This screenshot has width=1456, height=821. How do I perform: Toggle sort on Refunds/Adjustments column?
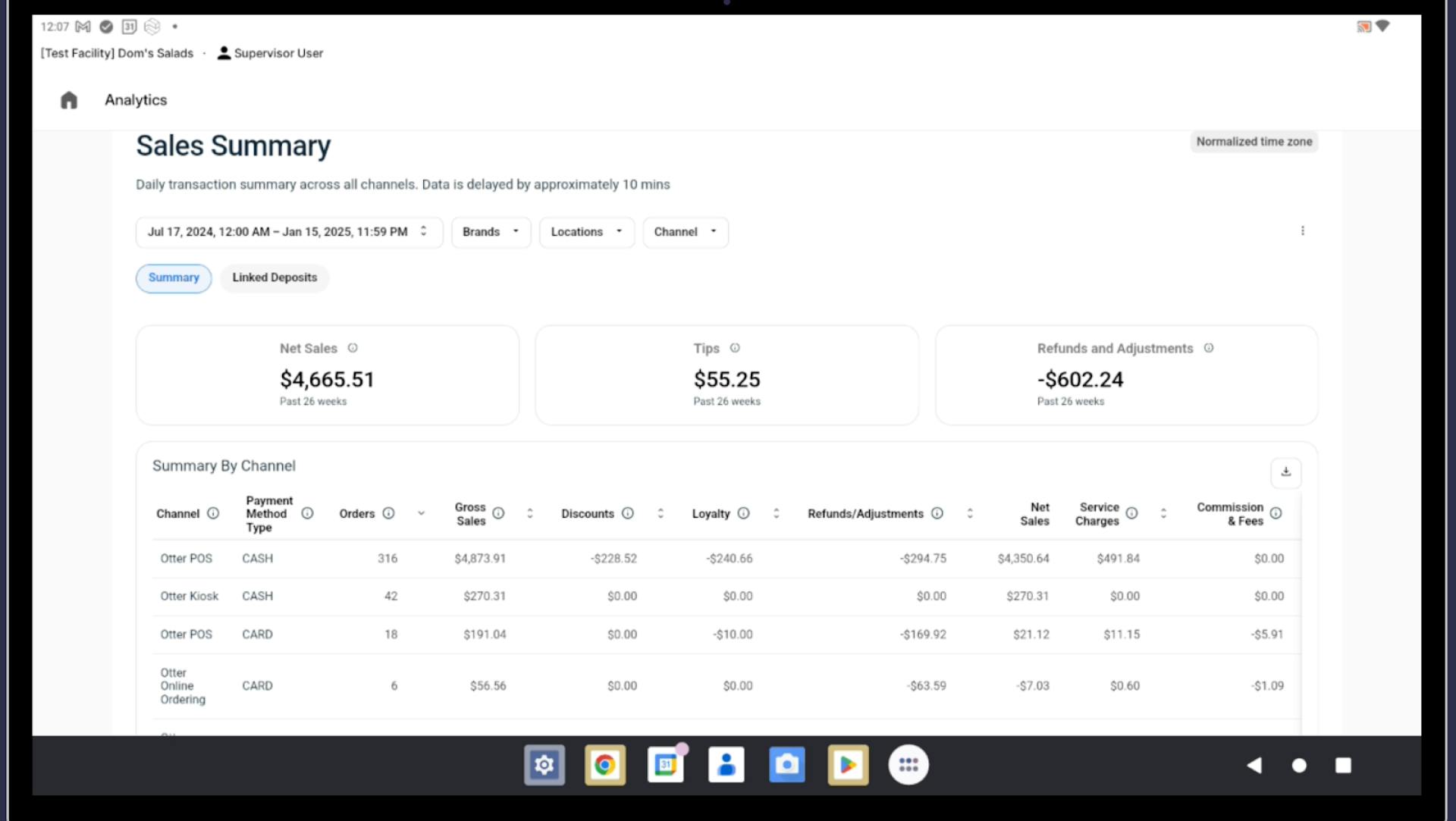(x=969, y=514)
